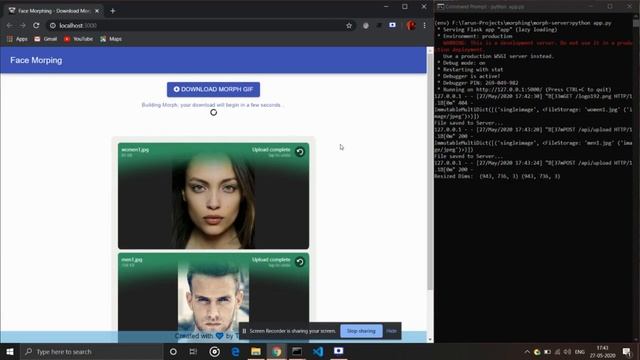The height and width of the screenshot is (360, 640).
Task: Click the men1.jpg face thumbnail
Action: click(x=213, y=297)
